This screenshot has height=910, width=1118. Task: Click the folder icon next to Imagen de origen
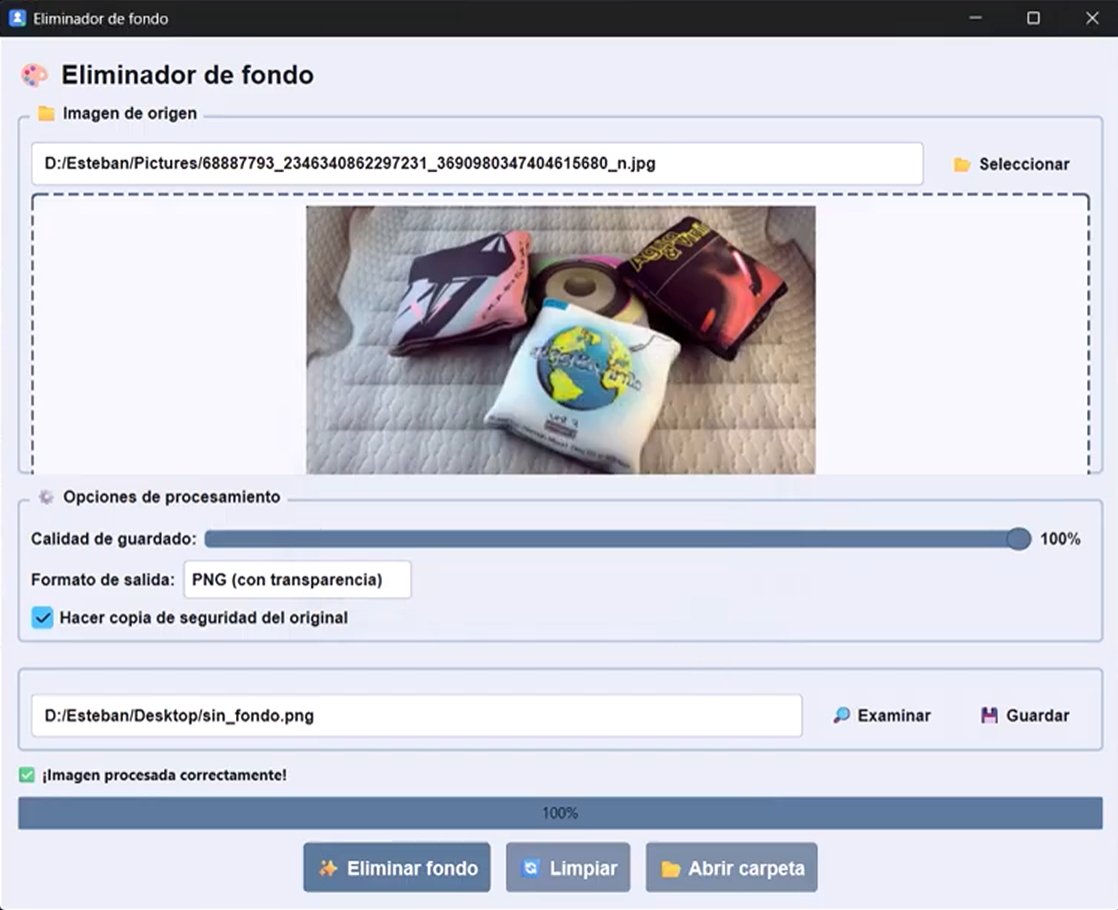[46, 114]
